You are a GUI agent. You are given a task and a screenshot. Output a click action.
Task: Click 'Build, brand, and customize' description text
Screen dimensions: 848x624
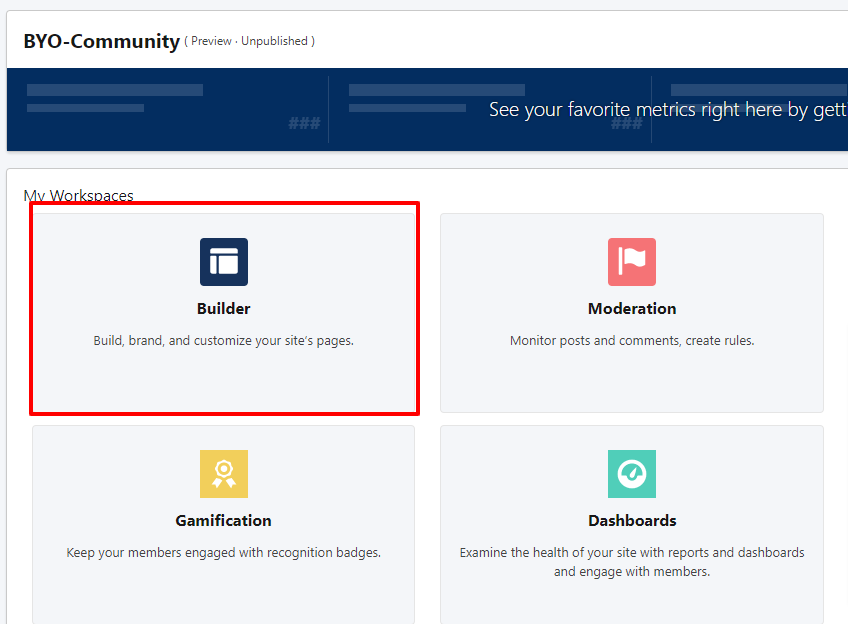click(224, 340)
